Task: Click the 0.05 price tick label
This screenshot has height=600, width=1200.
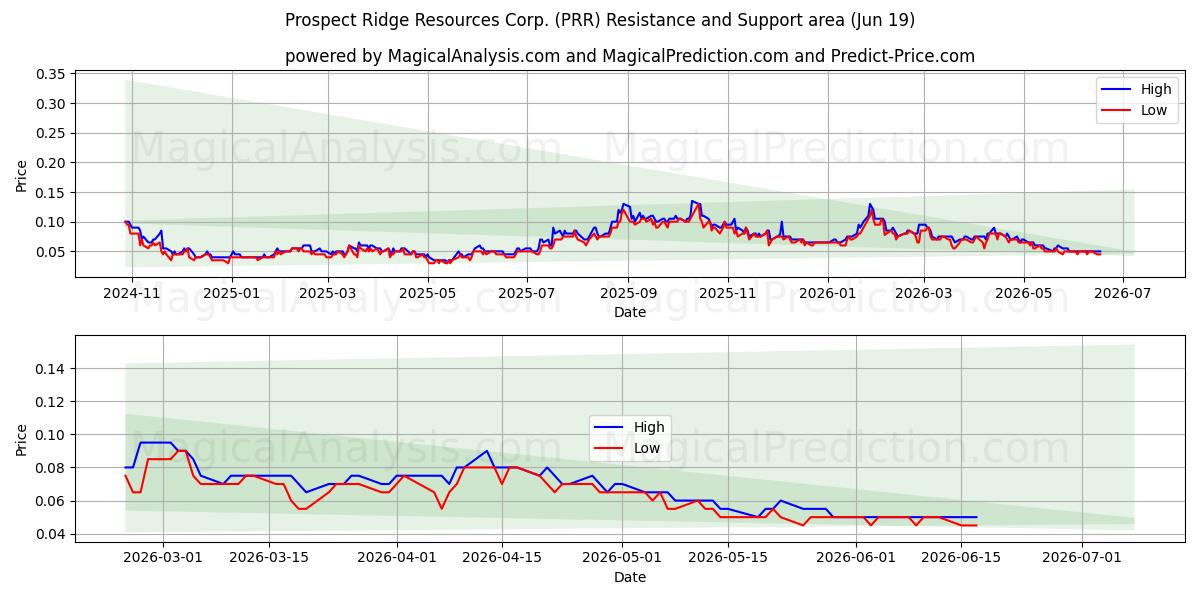Action: pyautogui.click(x=50, y=252)
